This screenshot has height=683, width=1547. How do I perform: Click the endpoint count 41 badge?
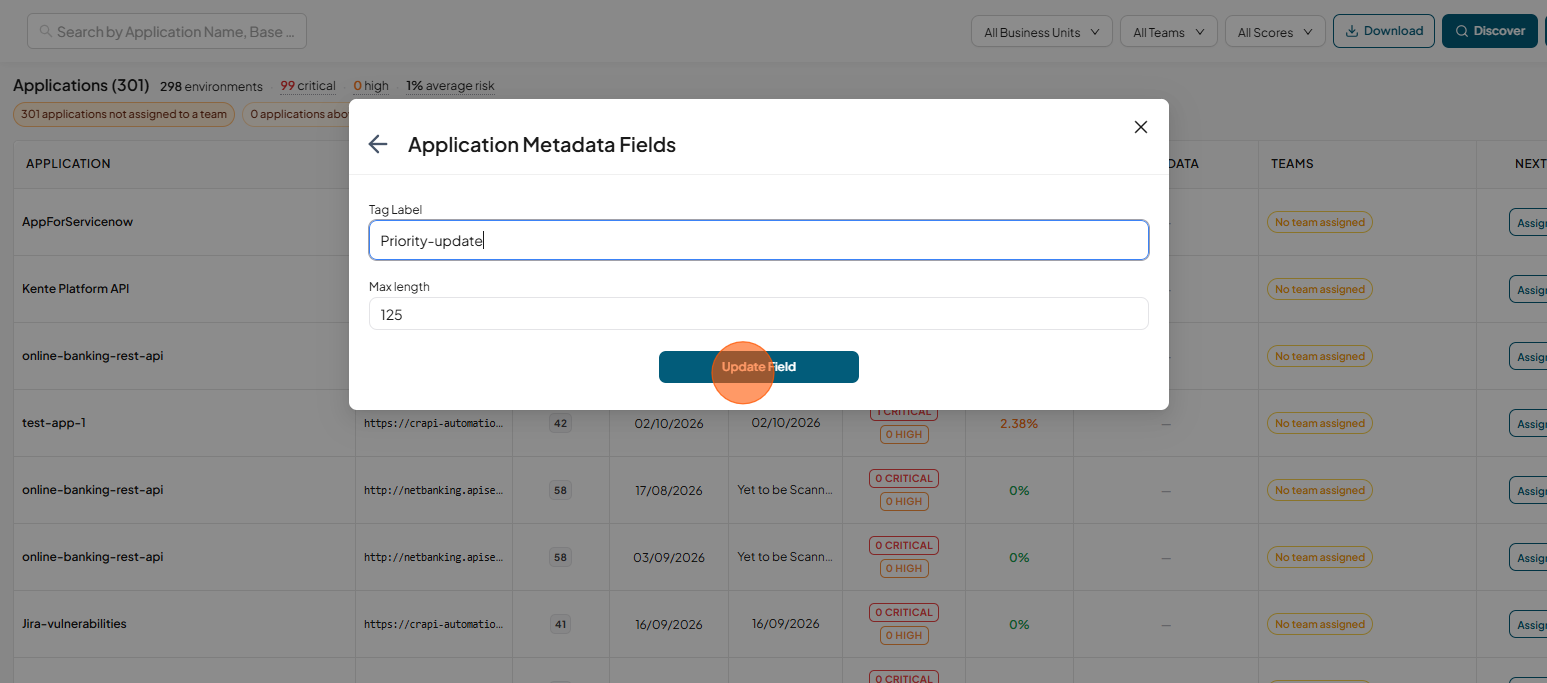(x=560, y=624)
